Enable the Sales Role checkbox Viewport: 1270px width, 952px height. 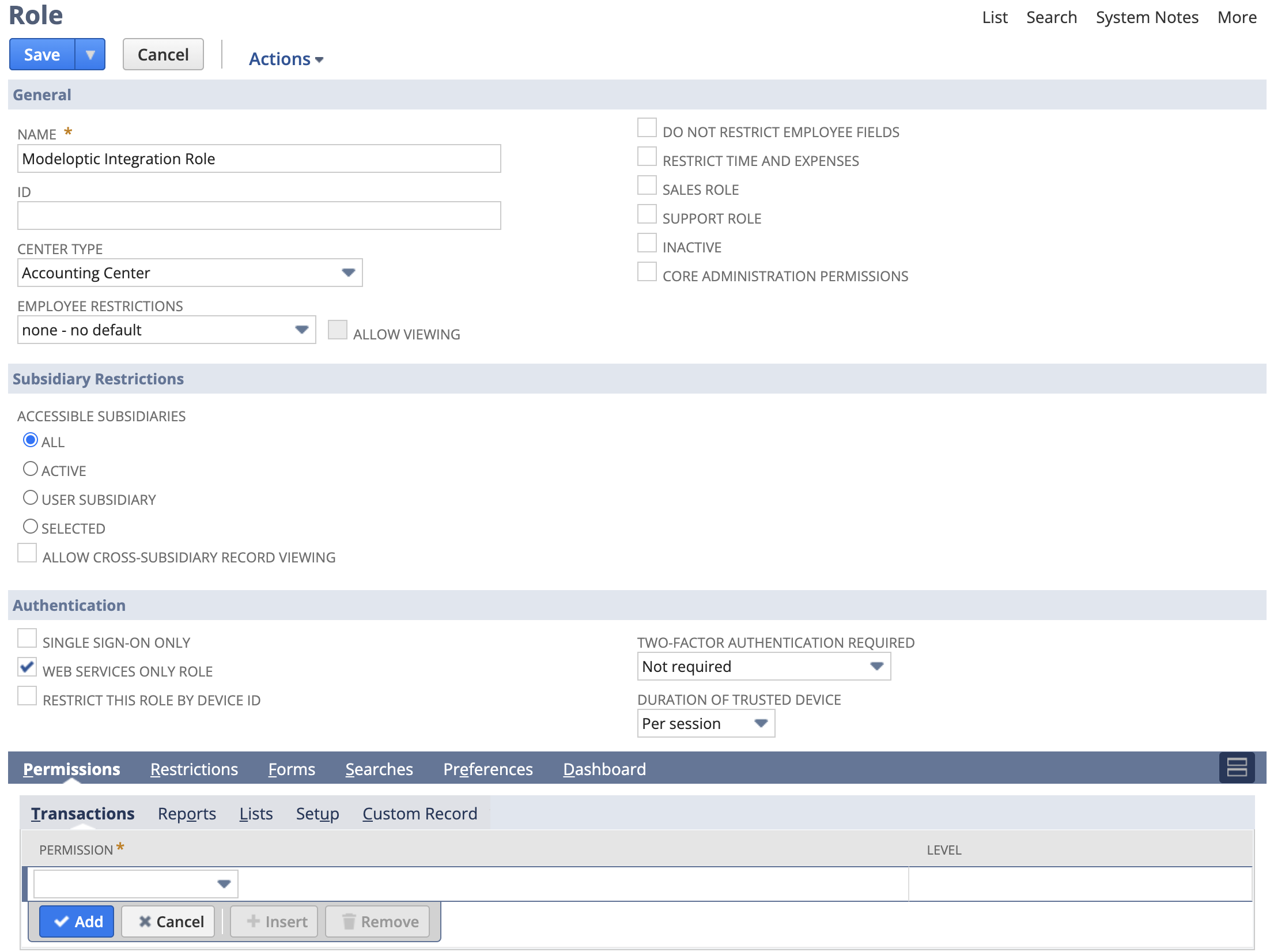(x=647, y=186)
